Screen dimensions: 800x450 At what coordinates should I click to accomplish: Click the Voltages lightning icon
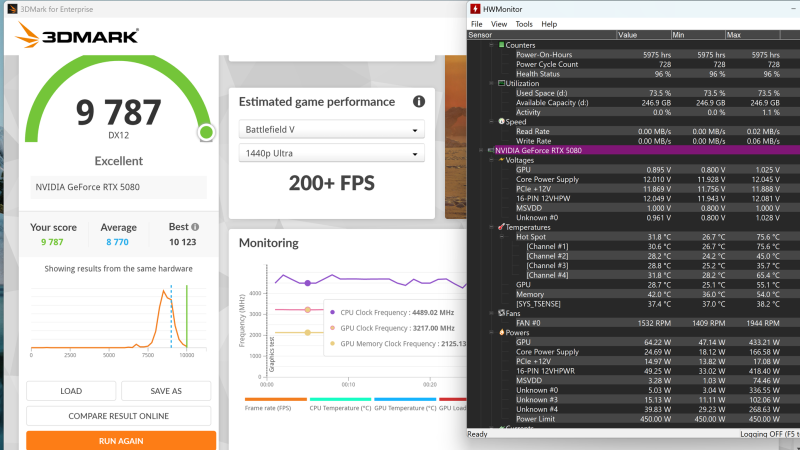point(501,160)
